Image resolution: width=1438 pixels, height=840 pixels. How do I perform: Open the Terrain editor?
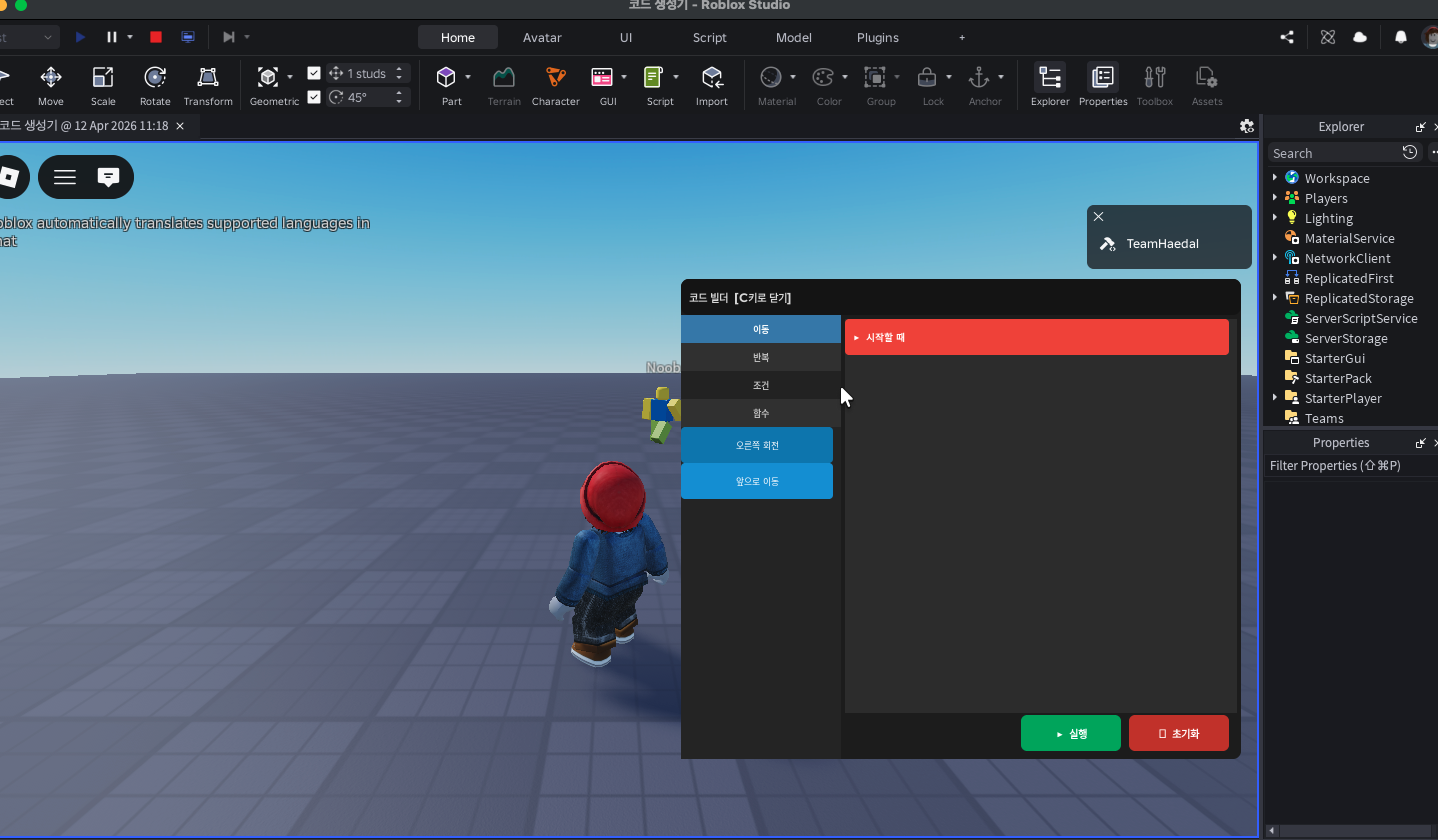(x=504, y=86)
